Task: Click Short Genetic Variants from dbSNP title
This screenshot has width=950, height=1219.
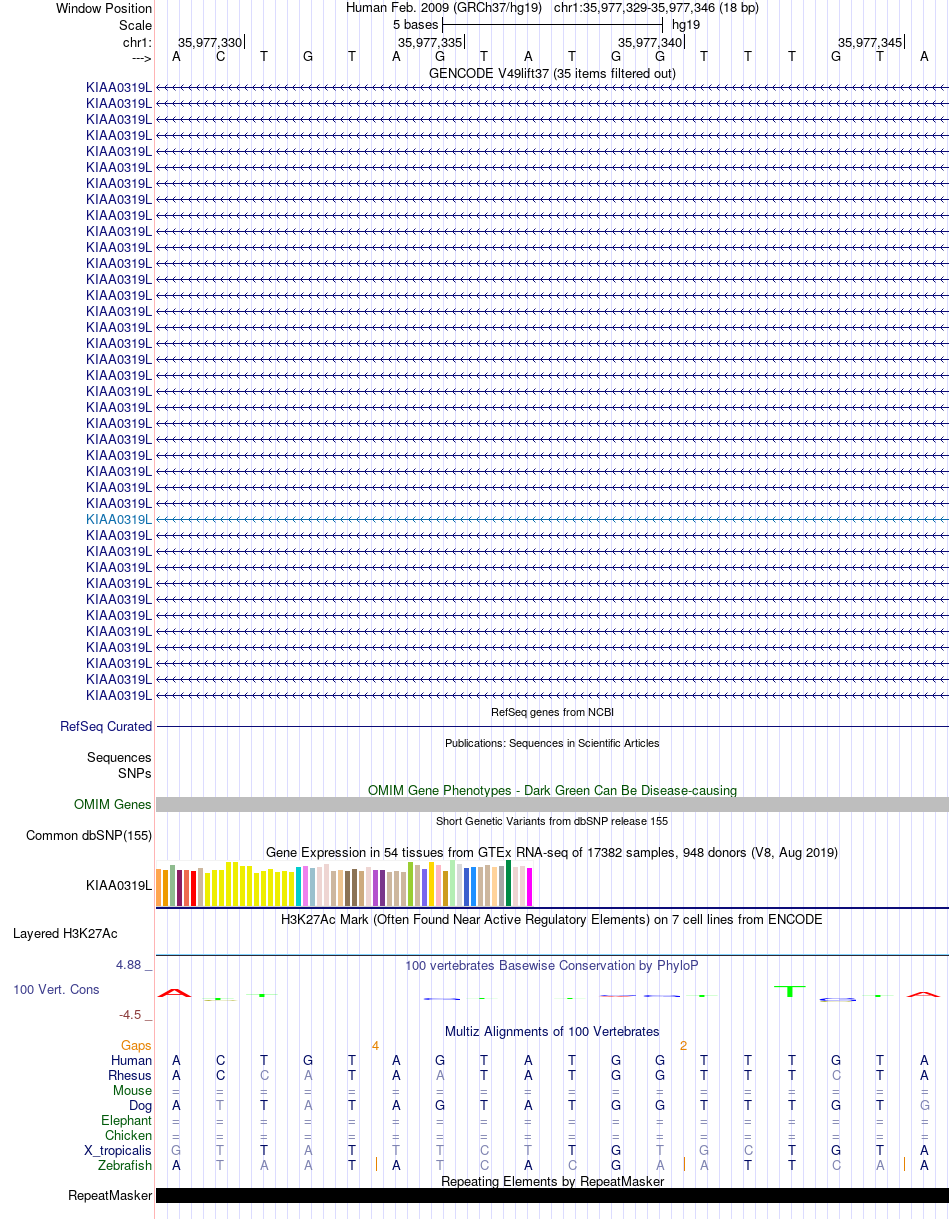Action: [x=552, y=821]
